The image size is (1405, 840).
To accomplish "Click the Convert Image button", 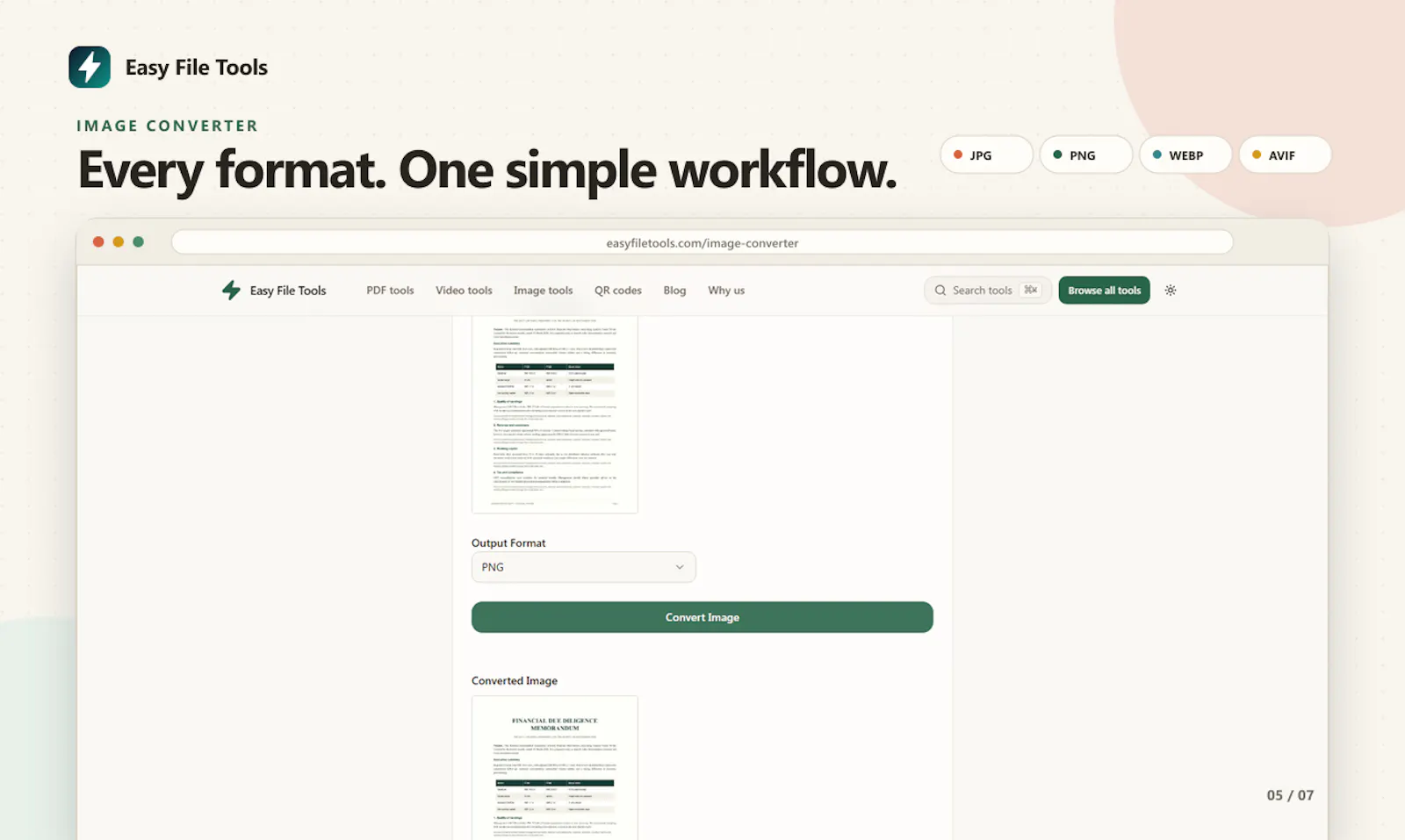I will [702, 617].
